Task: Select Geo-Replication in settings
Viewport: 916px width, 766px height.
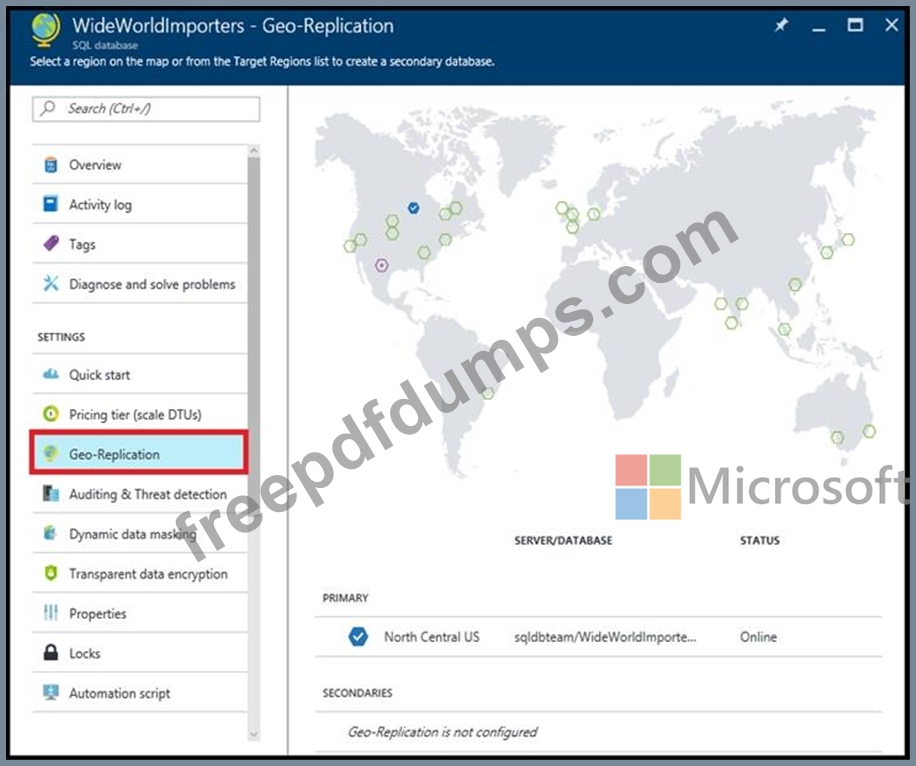Action: [x=139, y=453]
